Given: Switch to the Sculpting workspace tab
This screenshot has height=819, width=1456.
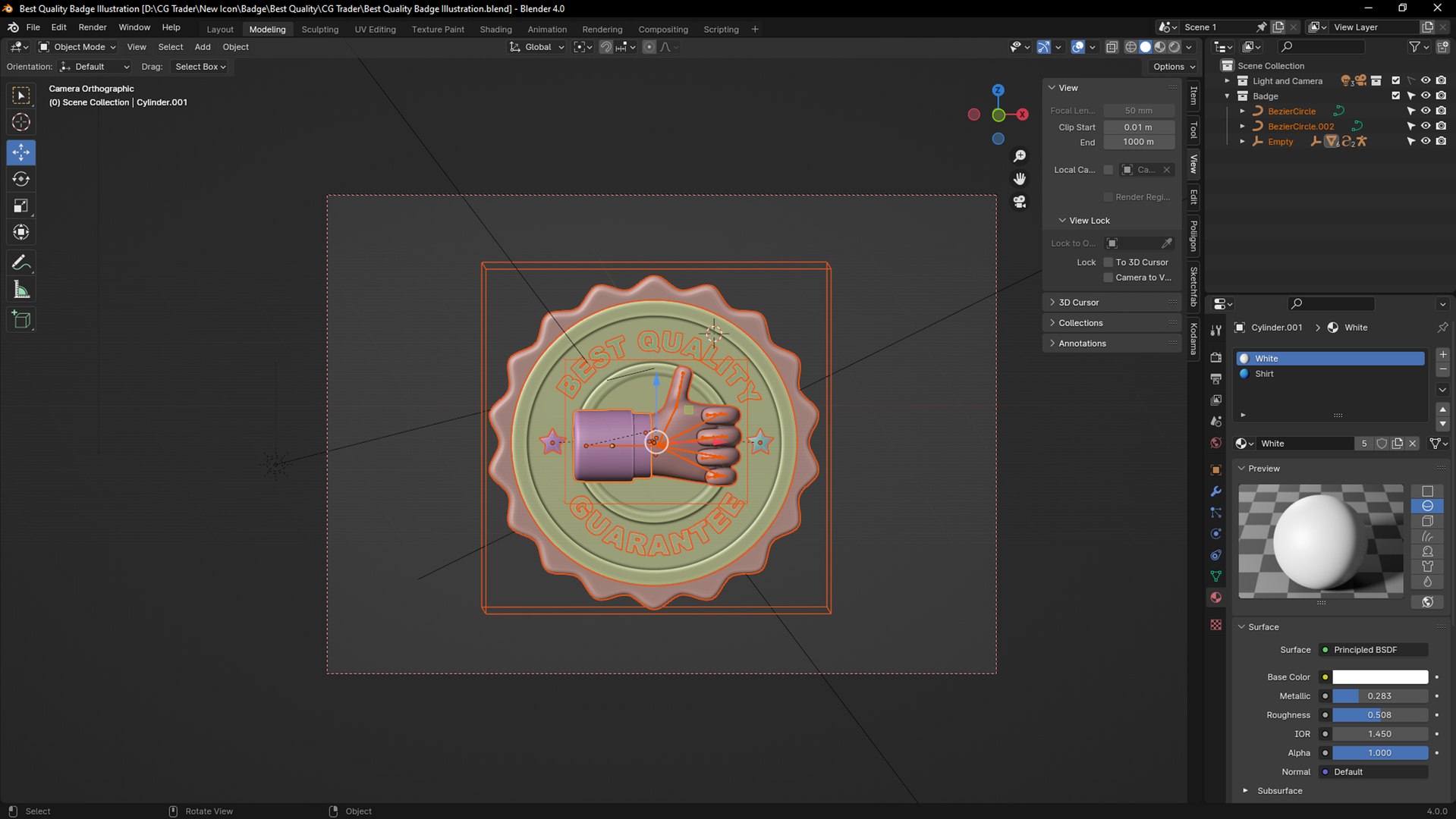Looking at the screenshot, I should pyautogui.click(x=319, y=30).
